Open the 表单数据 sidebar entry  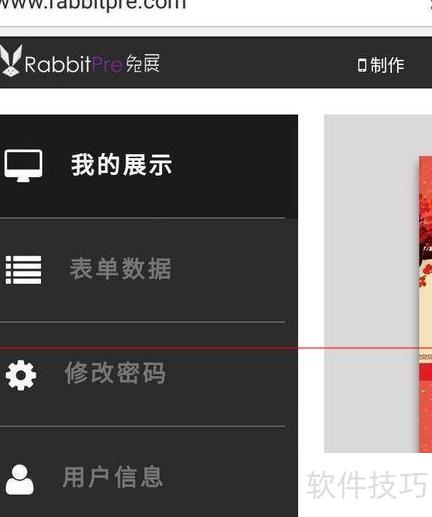pyautogui.click(x=149, y=270)
